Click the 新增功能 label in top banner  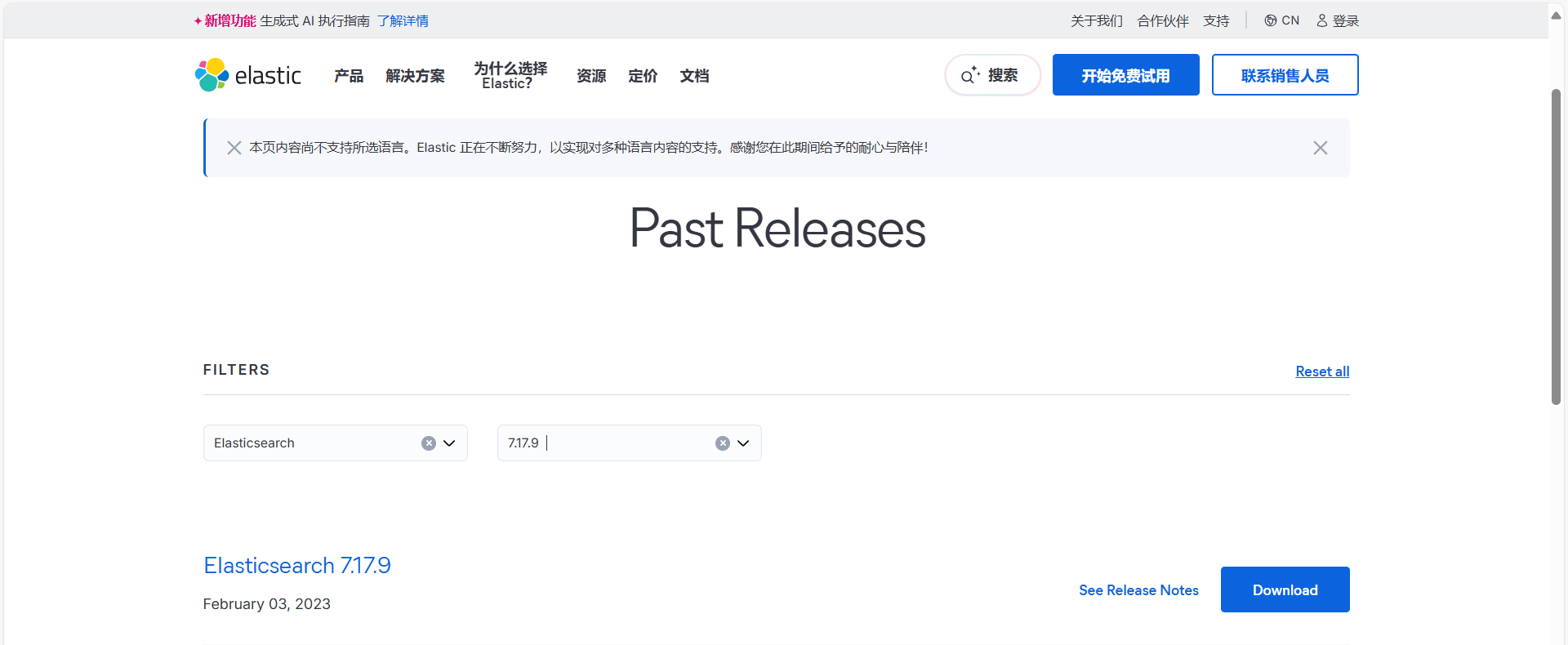click(x=229, y=20)
